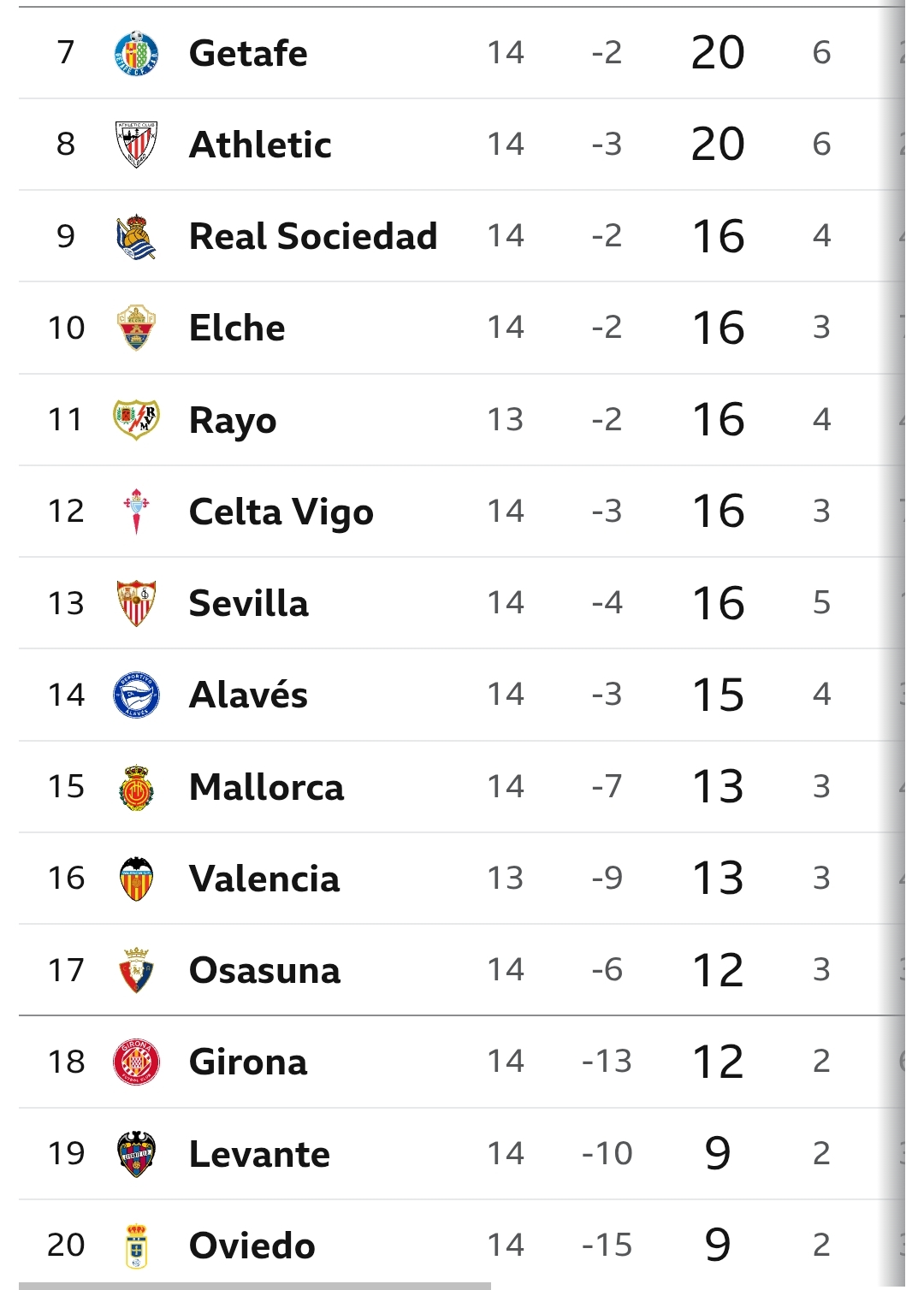The width and height of the screenshot is (924, 1290).
Task: Click the Levante club crest
Action: pyautogui.click(x=136, y=1154)
